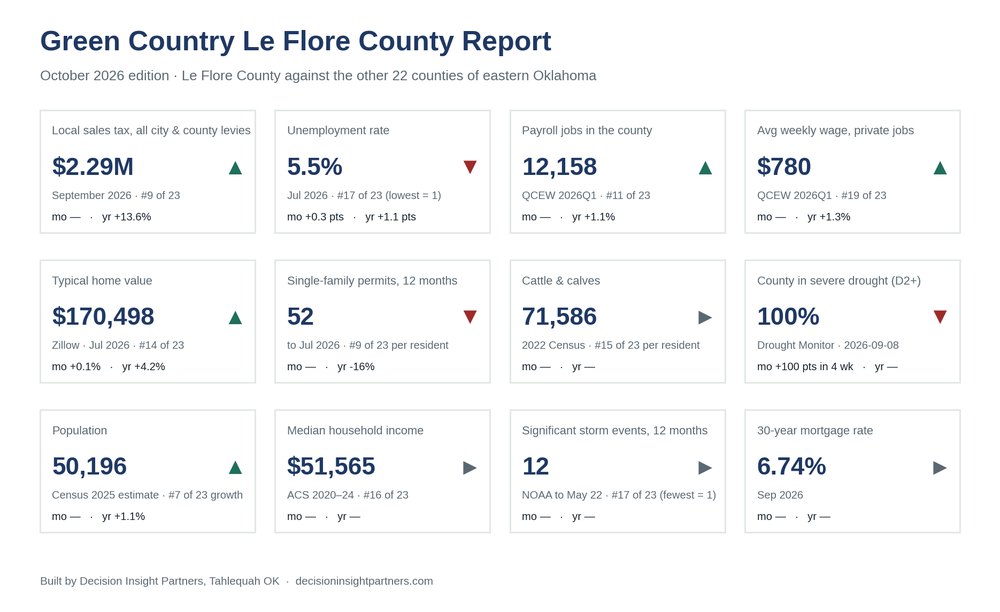The image size is (1000, 612).
Task: Click 'yr +1.1 pts' on unemployment card
Action: (x=390, y=217)
